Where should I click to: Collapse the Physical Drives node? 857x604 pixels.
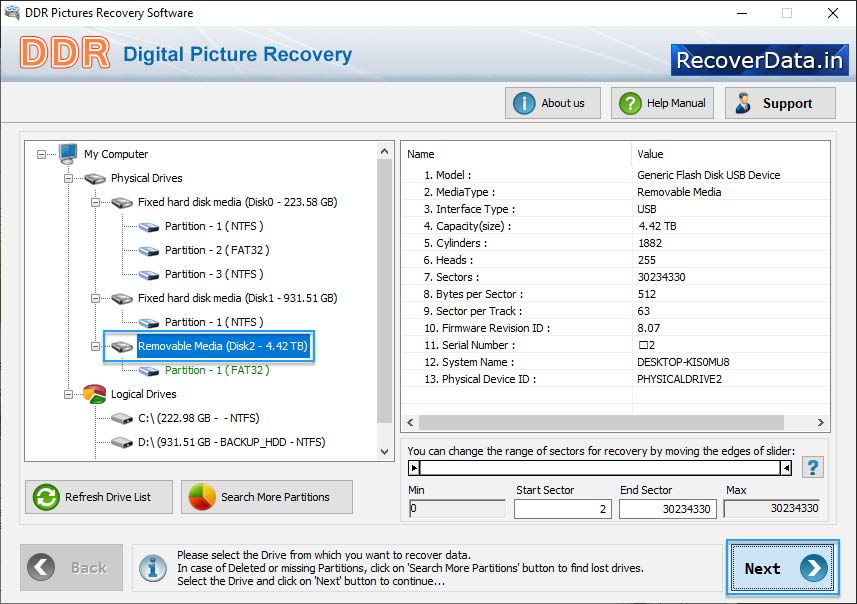point(68,178)
